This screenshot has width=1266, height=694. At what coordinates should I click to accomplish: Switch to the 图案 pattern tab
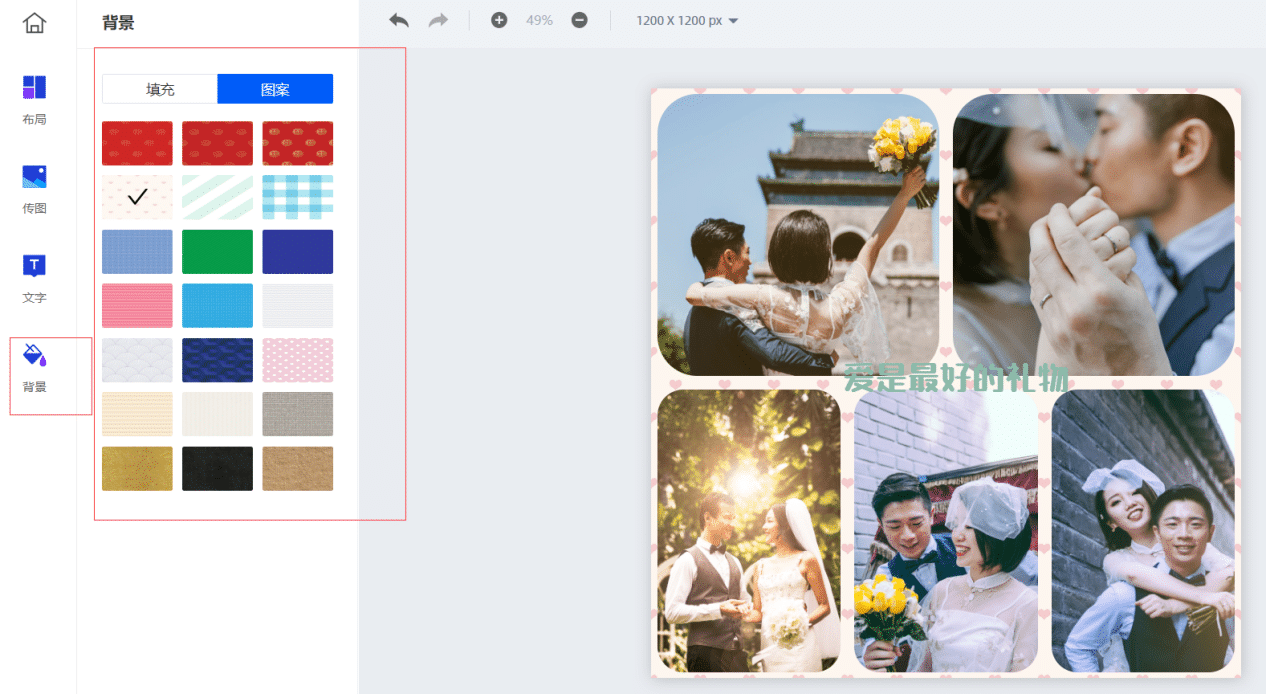click(x=275, y=89)
